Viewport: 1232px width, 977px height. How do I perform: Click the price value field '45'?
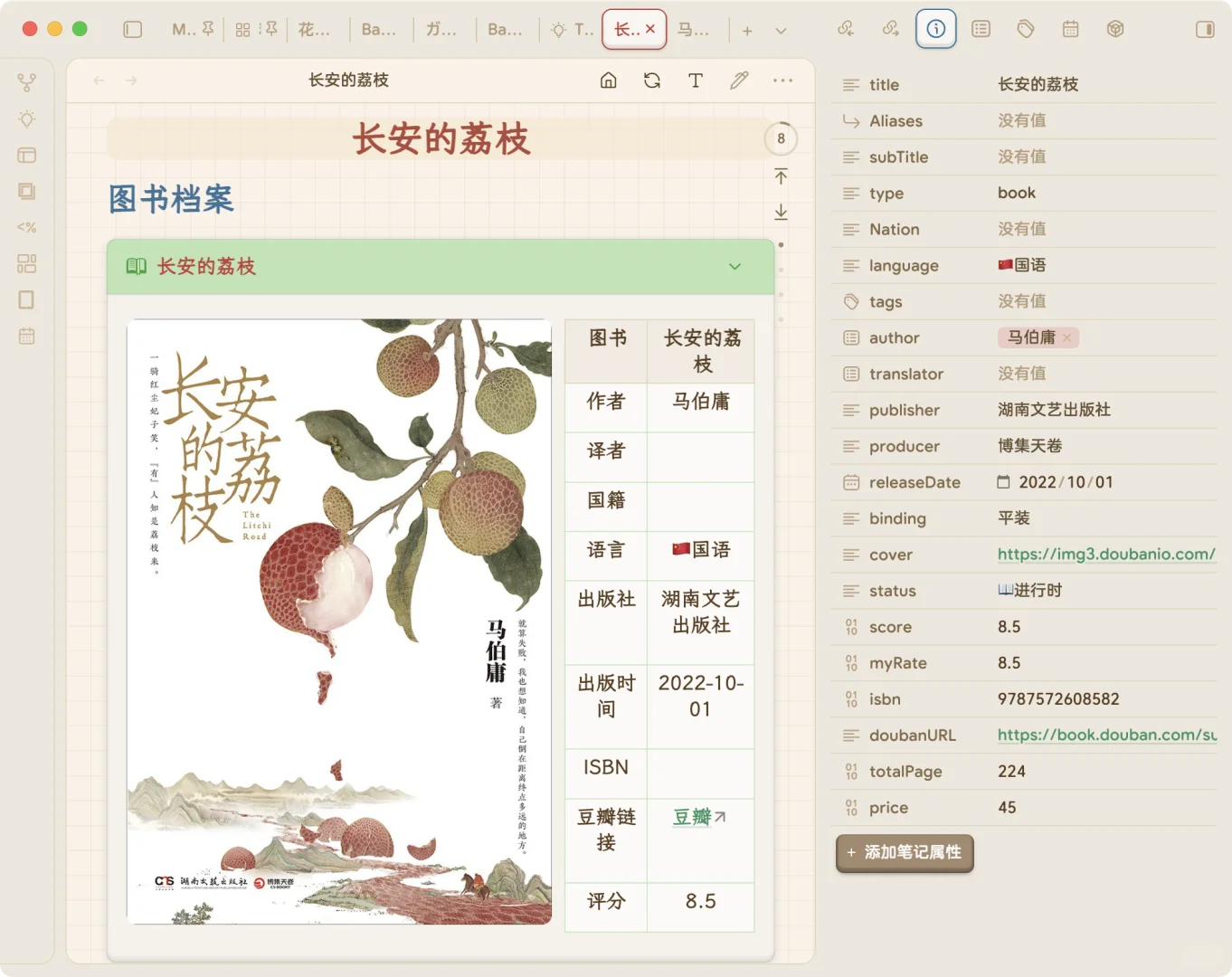tap(1007, 808)
